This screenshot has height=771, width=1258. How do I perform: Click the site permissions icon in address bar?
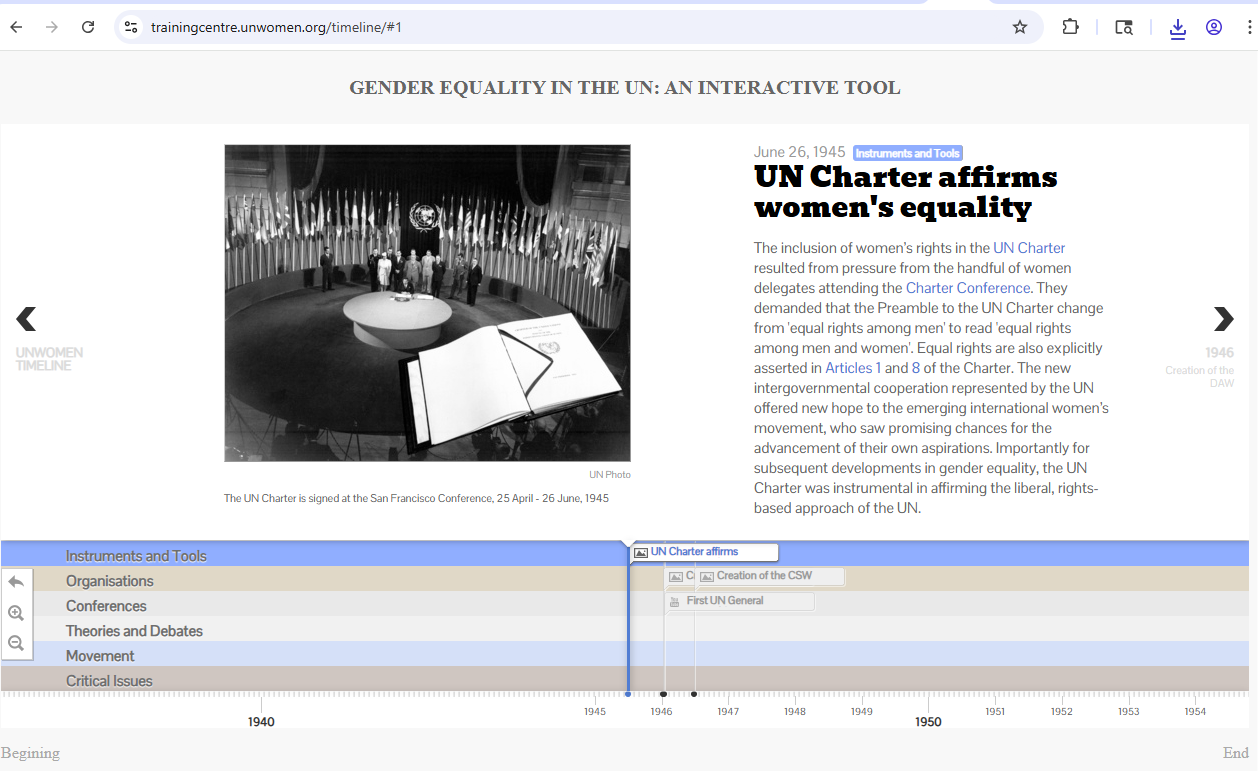pyautogui.click(x=131, y=27)
